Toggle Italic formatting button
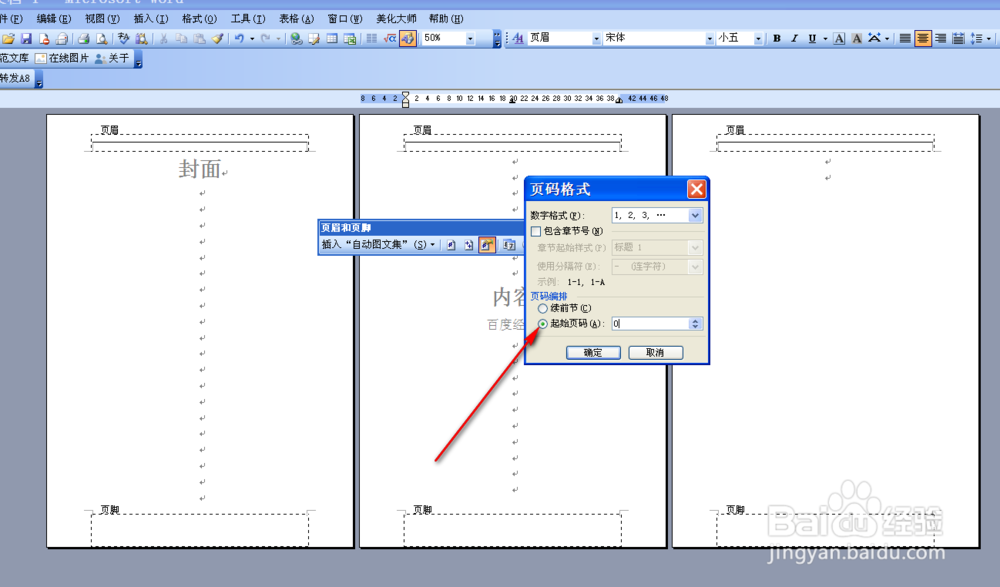 click(x=794, y=39)
